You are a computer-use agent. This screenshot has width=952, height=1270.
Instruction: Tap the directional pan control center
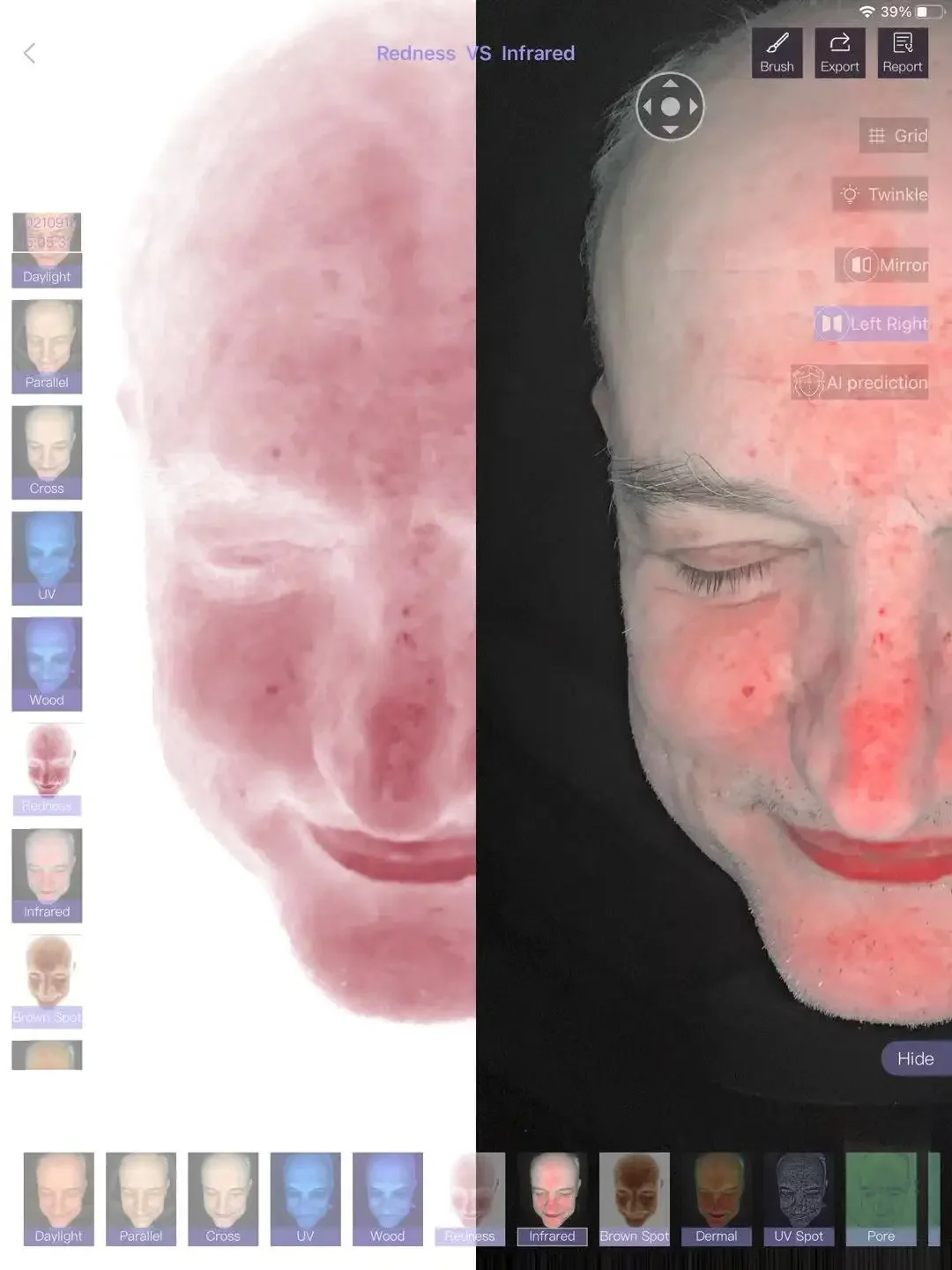pyautogui.click(x=670, y=107)
